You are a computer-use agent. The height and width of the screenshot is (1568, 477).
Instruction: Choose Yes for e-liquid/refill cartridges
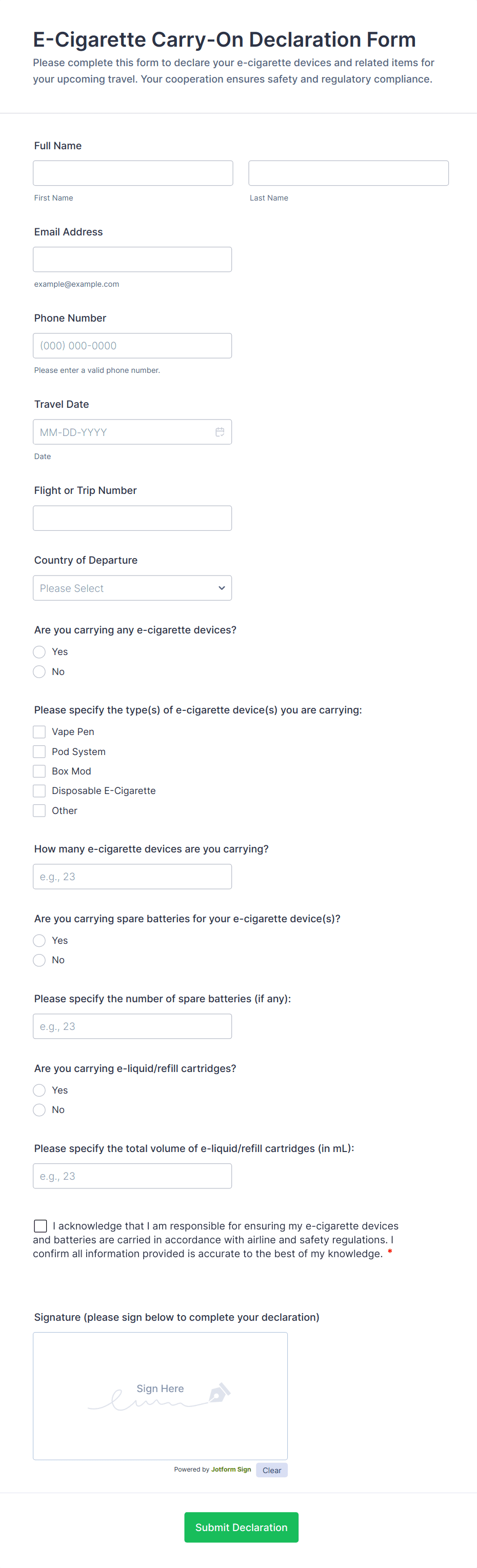point(39,1090)
